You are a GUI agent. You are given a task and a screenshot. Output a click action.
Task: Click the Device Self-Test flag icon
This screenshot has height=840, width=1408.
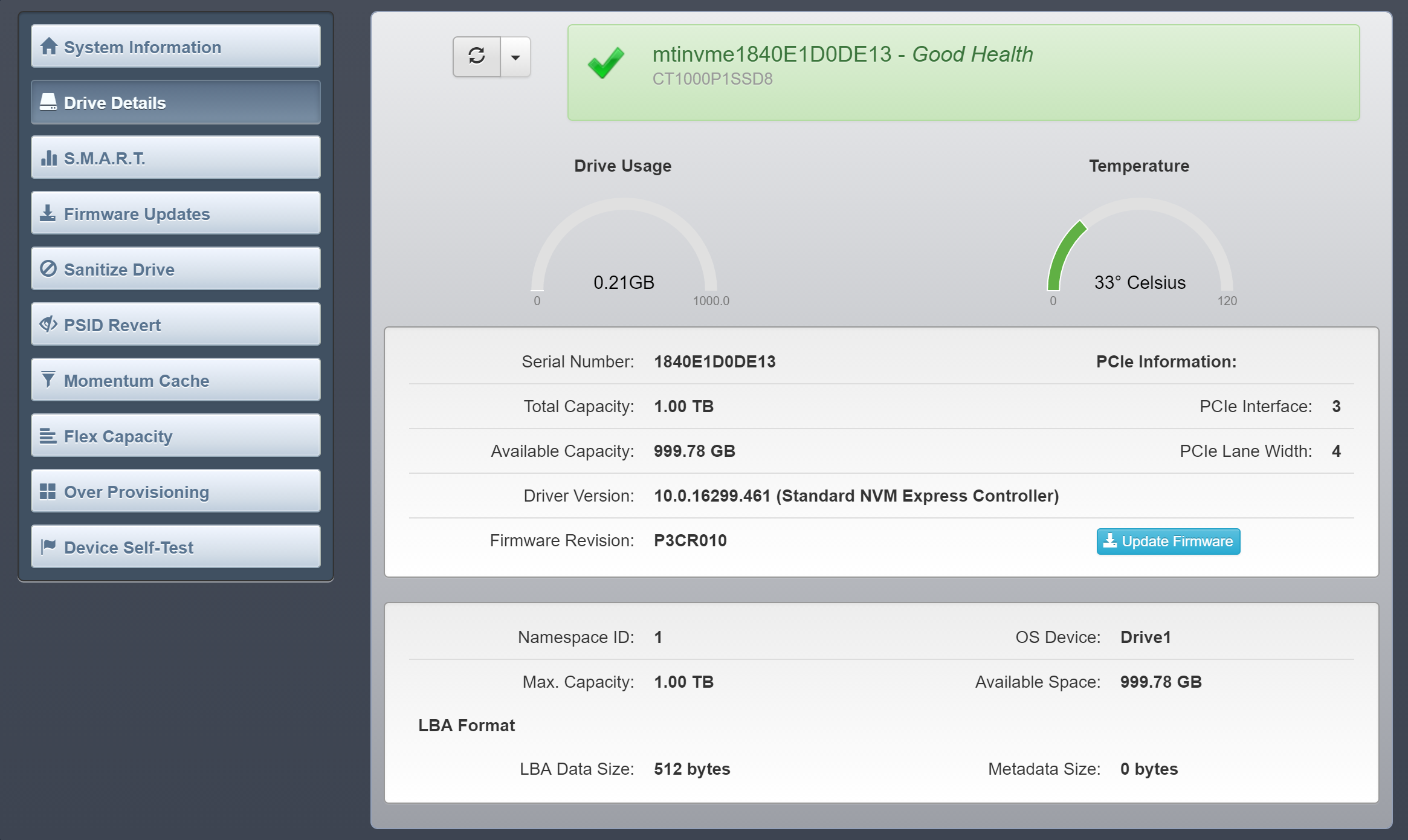tap(48, 547)
